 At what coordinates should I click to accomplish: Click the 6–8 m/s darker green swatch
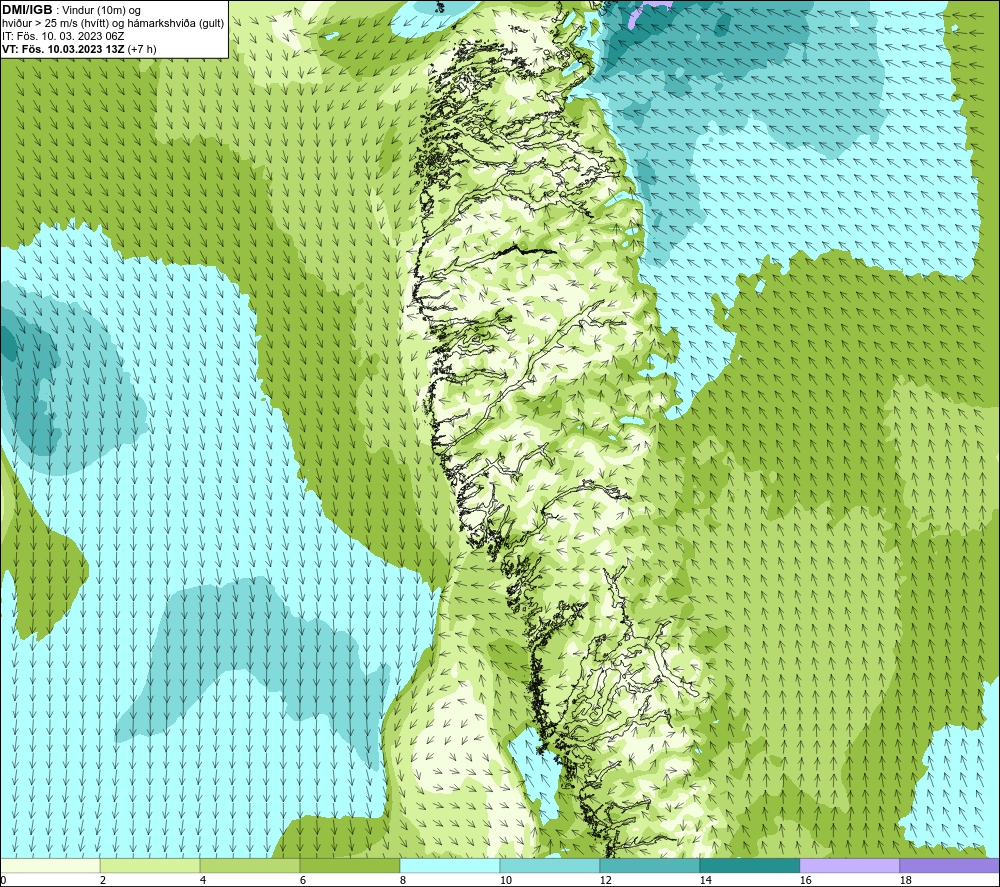pyautogui.click(x=349, y=866)
